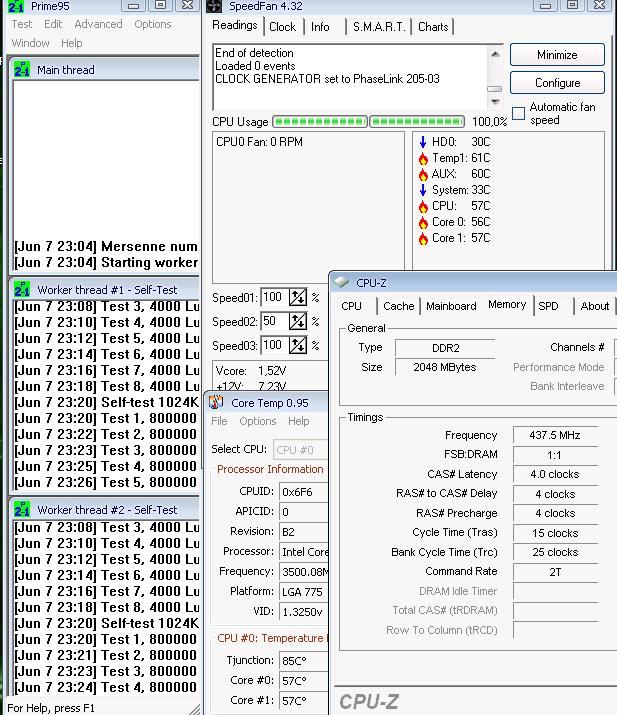The width and height of the screenshot is (617, 715).
Task: Click the HD0 blue down-arrow icon
Action: 423,142
